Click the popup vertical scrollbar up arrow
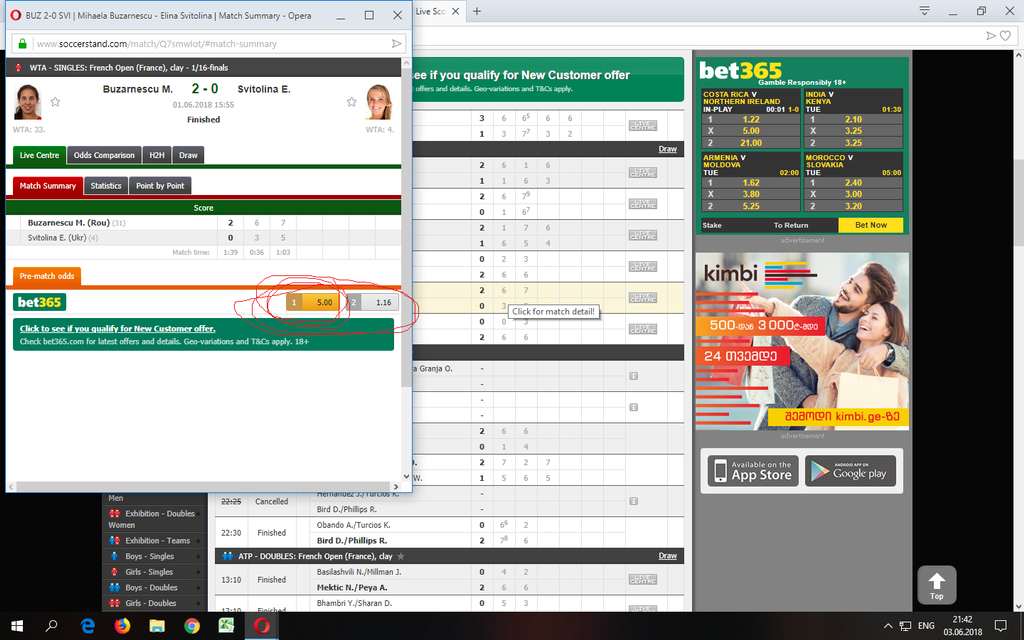Screen dimensions: 1024x640 406,63
